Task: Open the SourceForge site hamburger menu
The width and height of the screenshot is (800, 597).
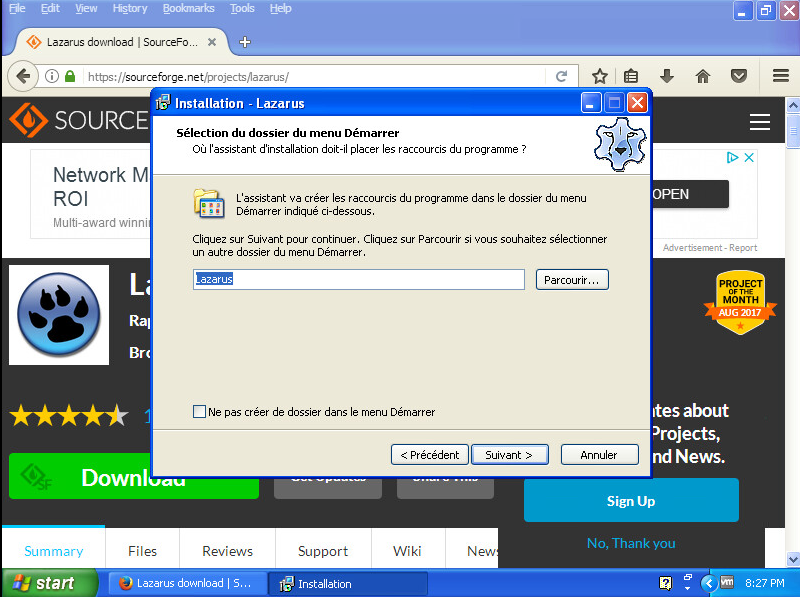Action: pyautogui.click(x=760, y=121)
